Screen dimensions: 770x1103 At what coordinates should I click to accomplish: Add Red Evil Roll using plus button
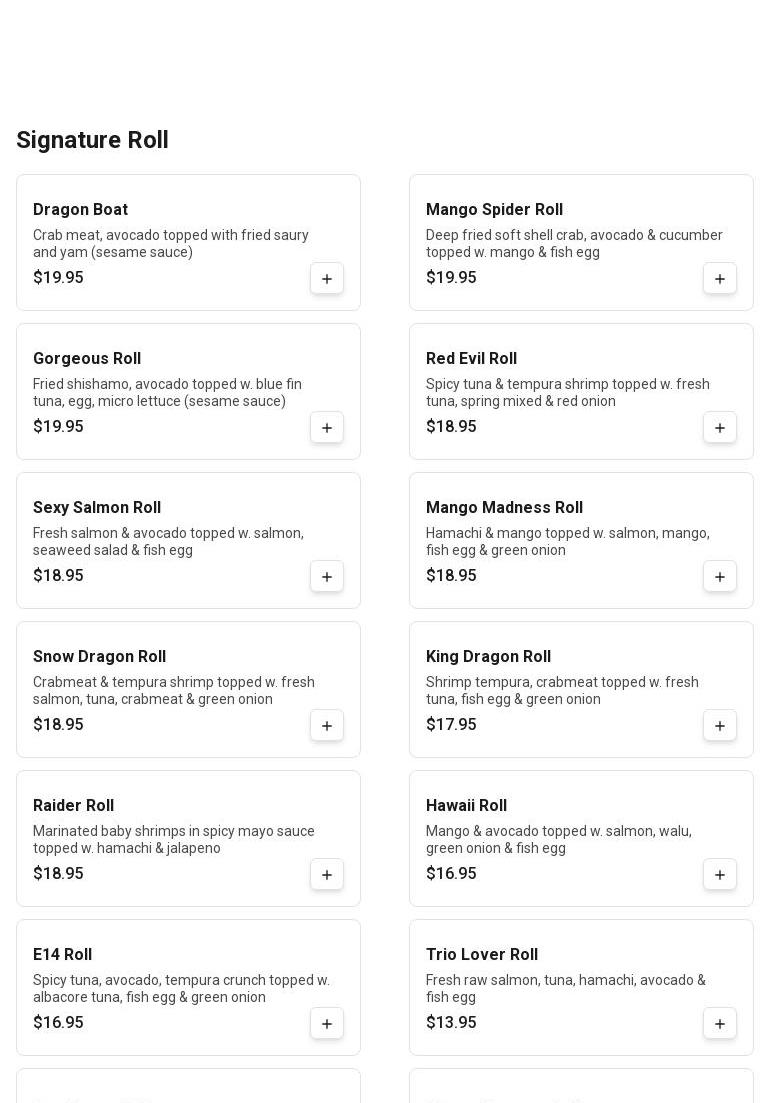coord(720,427)
